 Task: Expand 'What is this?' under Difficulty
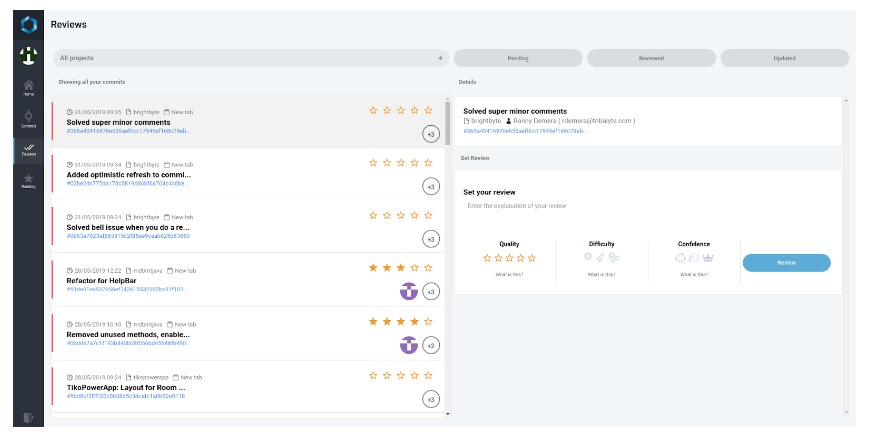601,274
